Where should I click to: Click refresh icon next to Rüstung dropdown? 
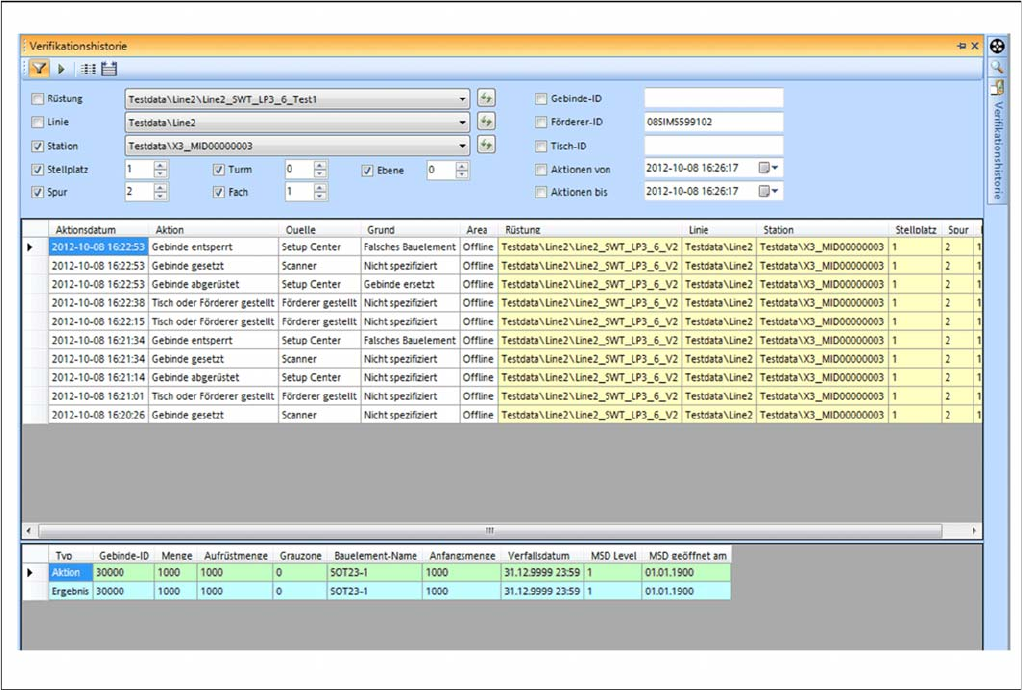[486, 98]
